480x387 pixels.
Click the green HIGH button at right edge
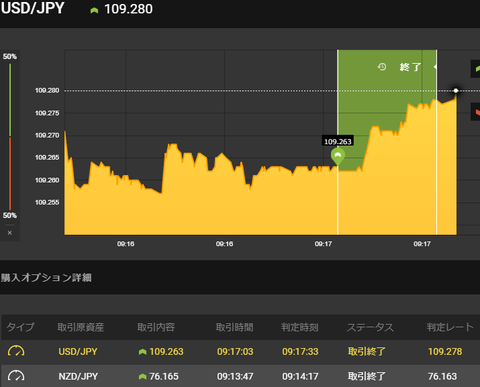click(x=475, y=69)
